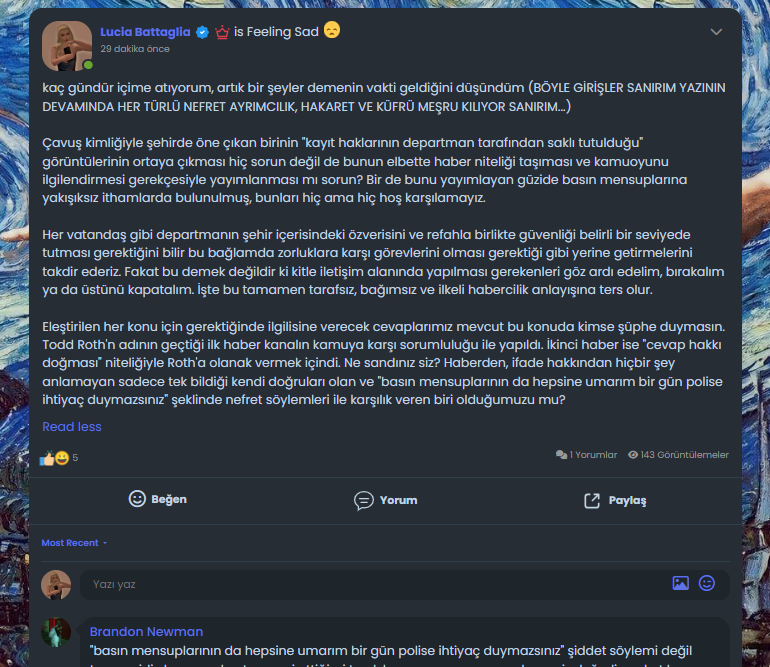The width and height of the screenshot is (770, 667).
Task: Collapse post with Read less
Action: [x=72, y=427]
